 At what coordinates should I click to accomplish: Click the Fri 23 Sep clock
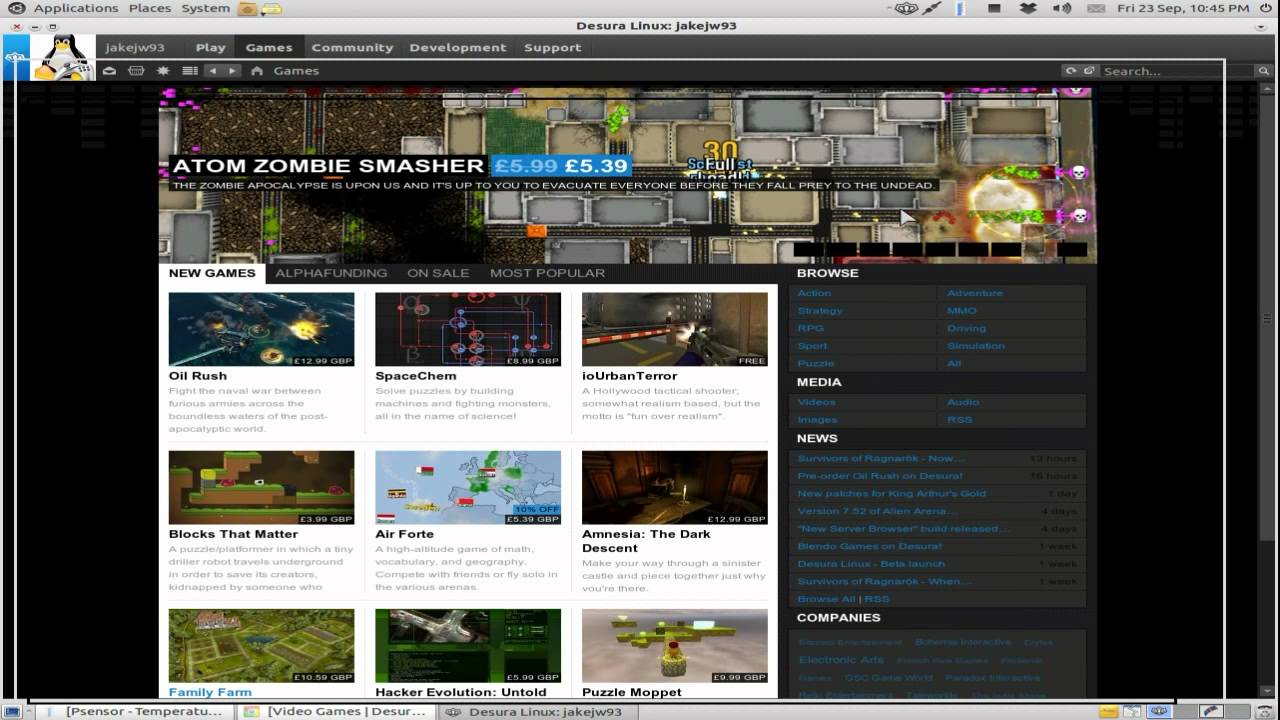click(1183, 8)
